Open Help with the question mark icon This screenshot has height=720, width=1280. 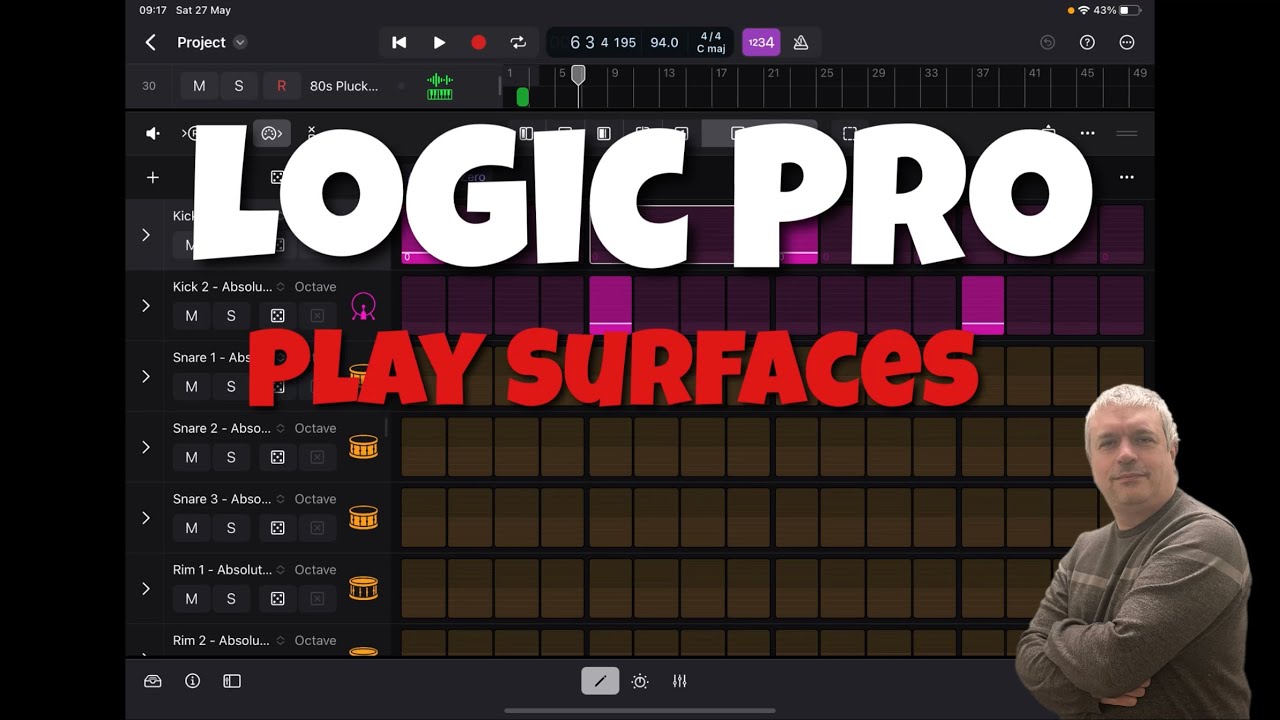coord(1087,42)
